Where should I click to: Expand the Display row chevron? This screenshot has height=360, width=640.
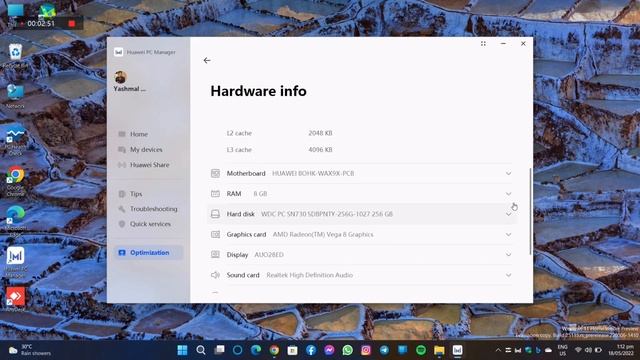tap(508, 254)
